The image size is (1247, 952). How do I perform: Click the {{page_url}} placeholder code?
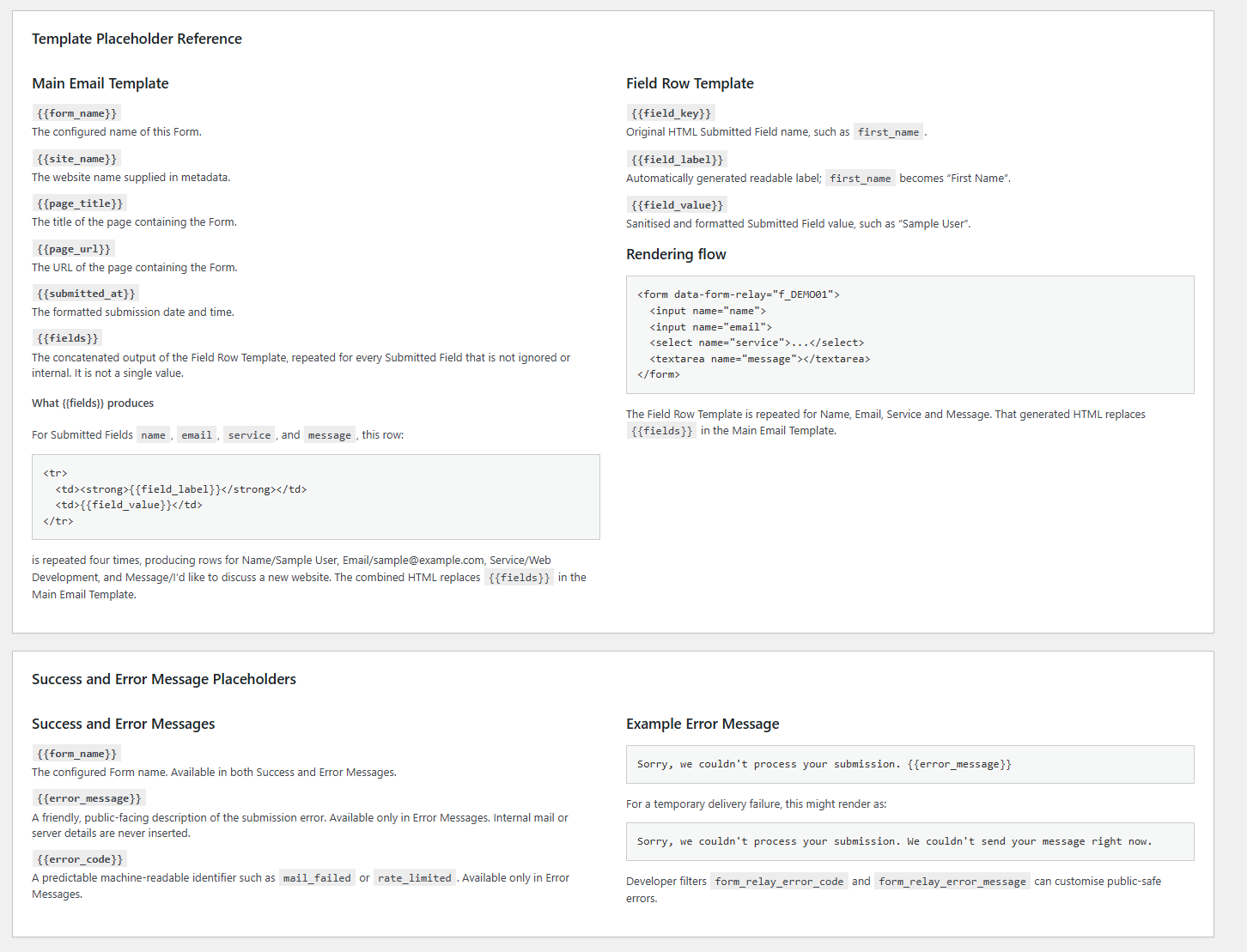(74, 249)
